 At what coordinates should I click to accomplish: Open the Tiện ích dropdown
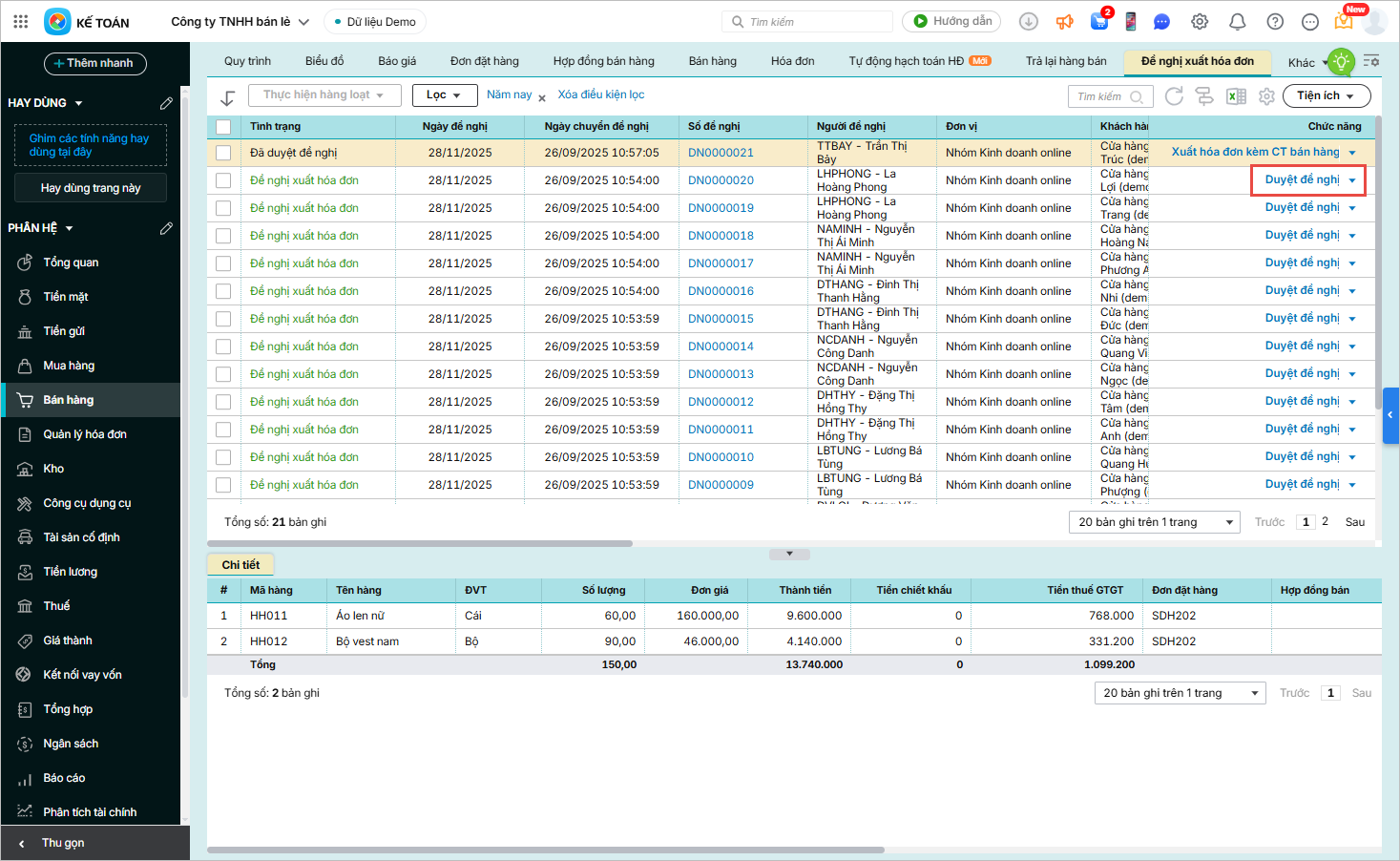click(x=1326, y=96)
